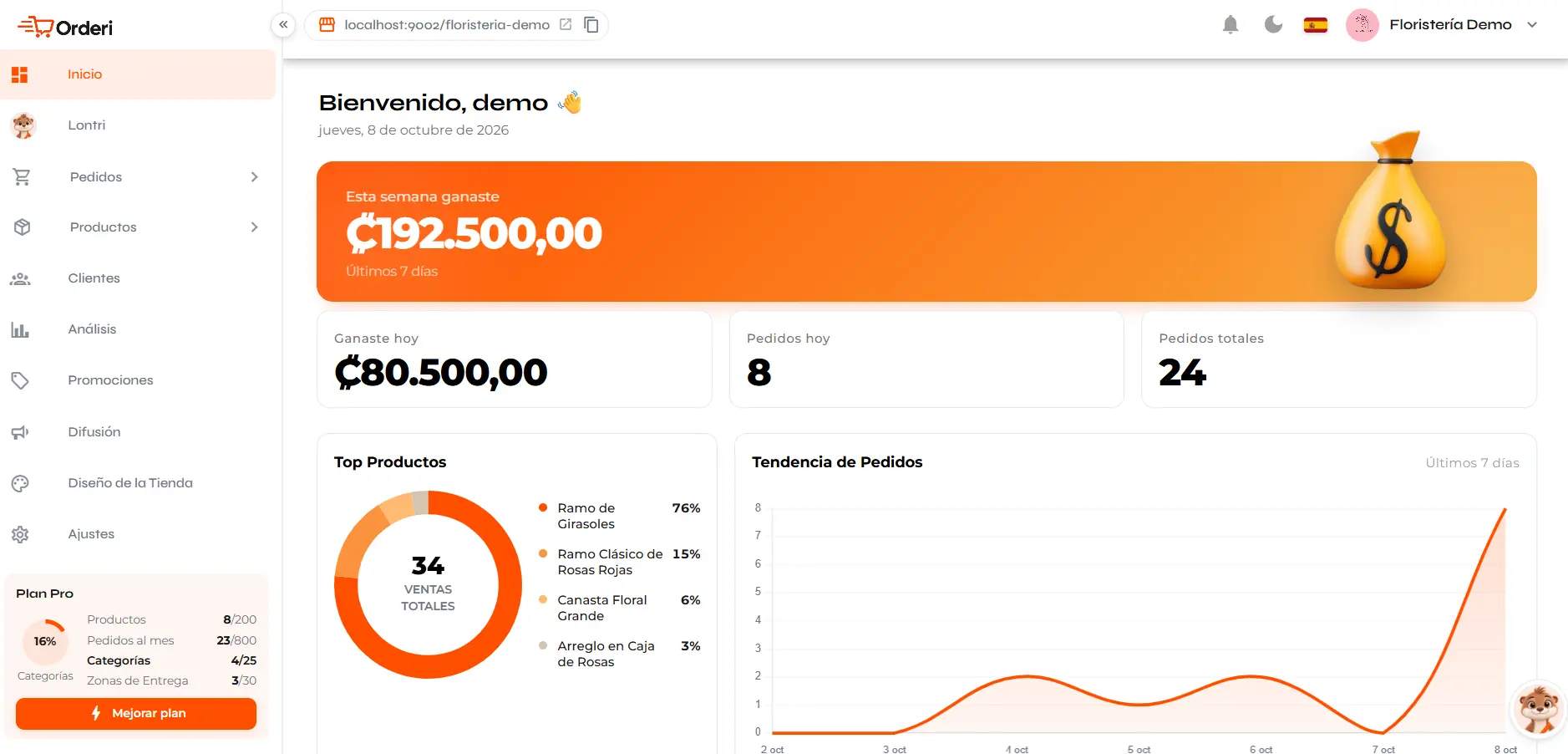
Task: Click the Plan Pro heading
Action: (44, 594)
